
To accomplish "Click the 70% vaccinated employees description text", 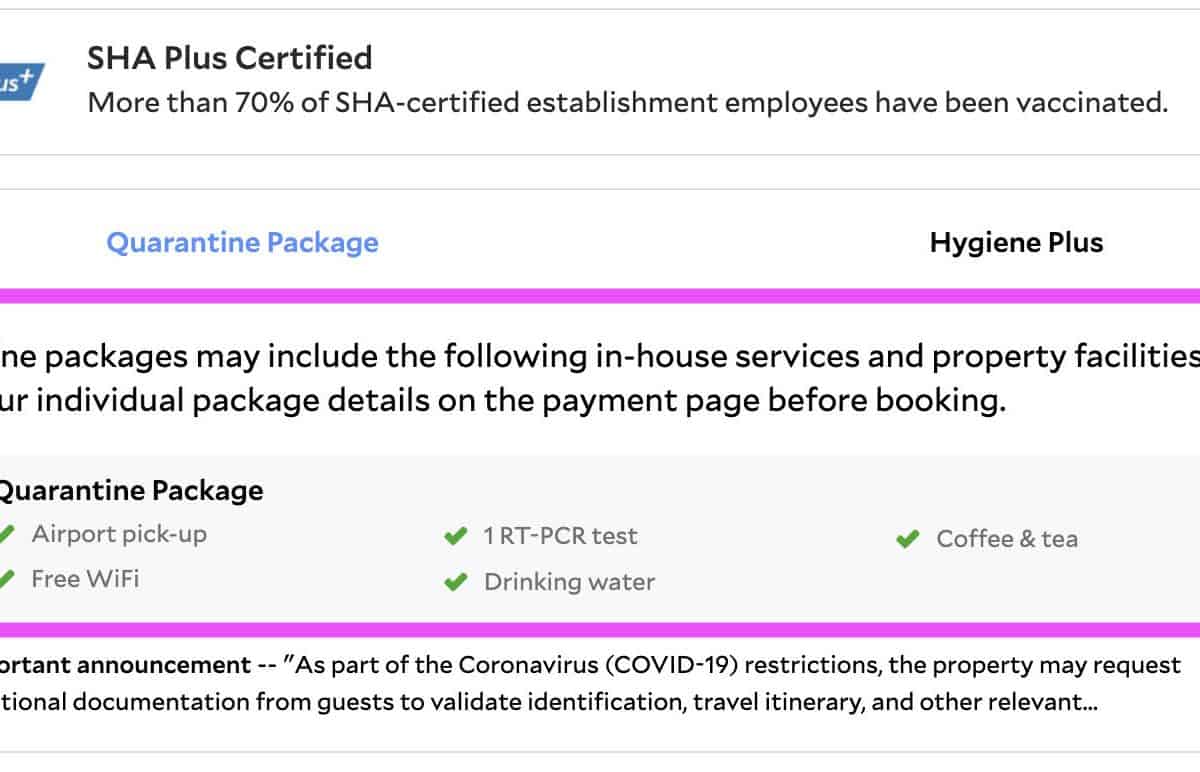I will (x=627, y=103).
